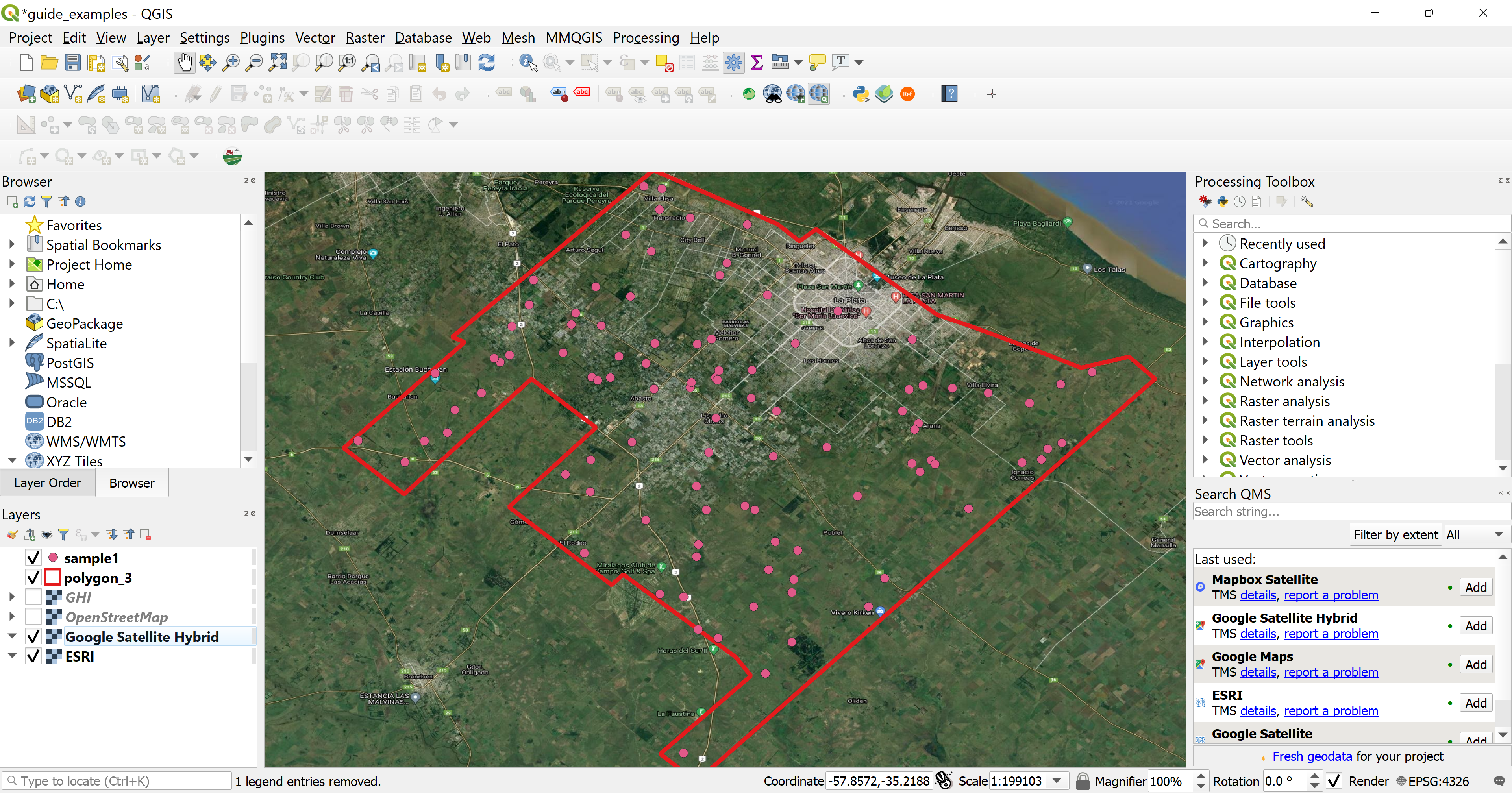Screen dimensions: 1512x793
Task: Open the Scale dropdown in the status bar
Action: (1057, 781)
